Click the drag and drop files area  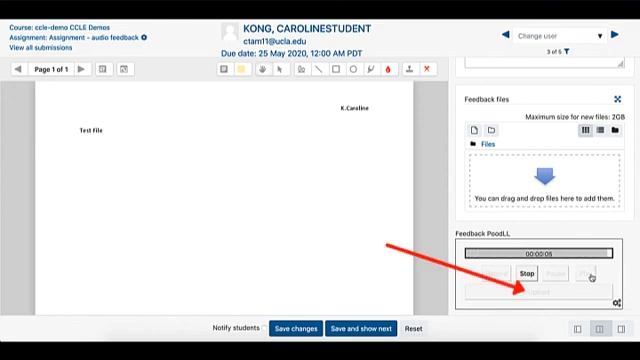(544, 181)
